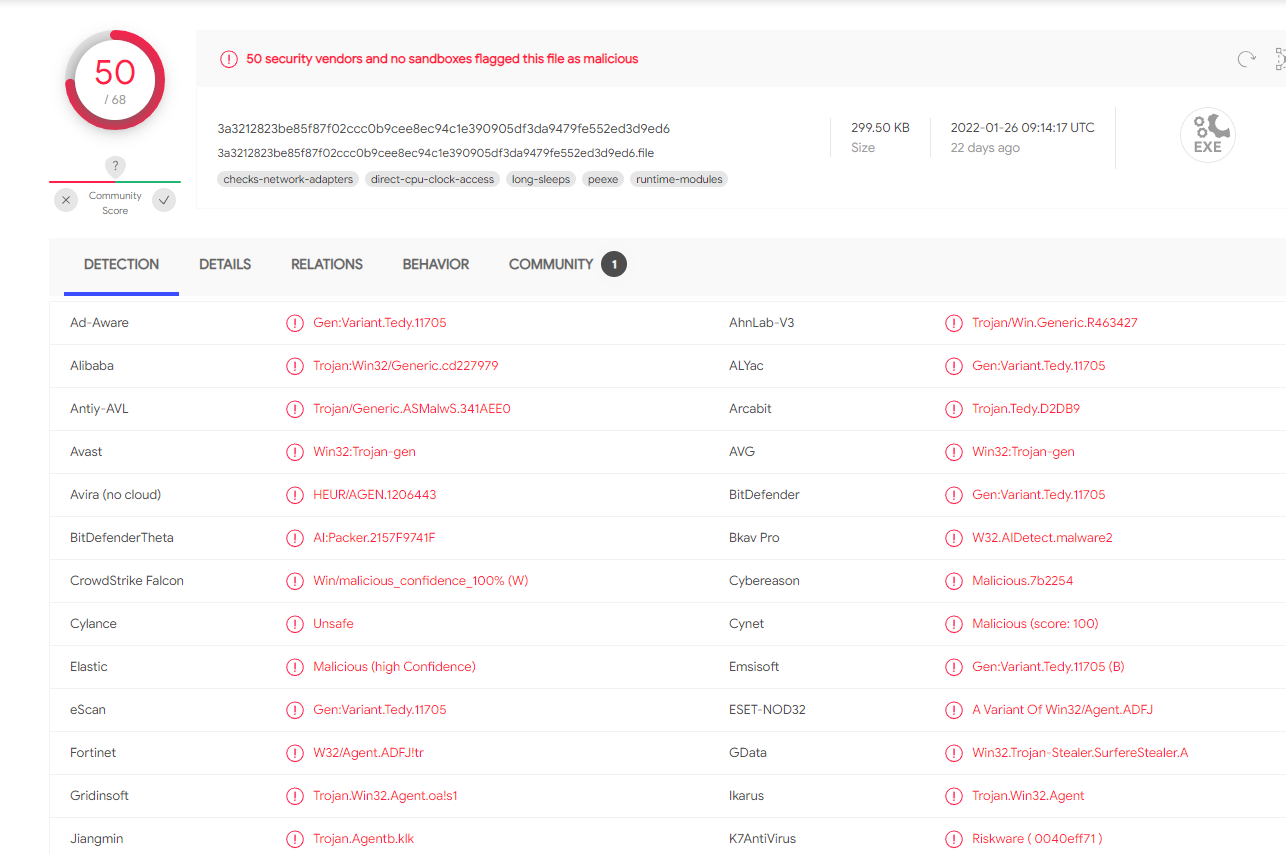Screen dimensions: 1286x854
Task: Click the community score X vote icon
Action: [x=66, y=200]
